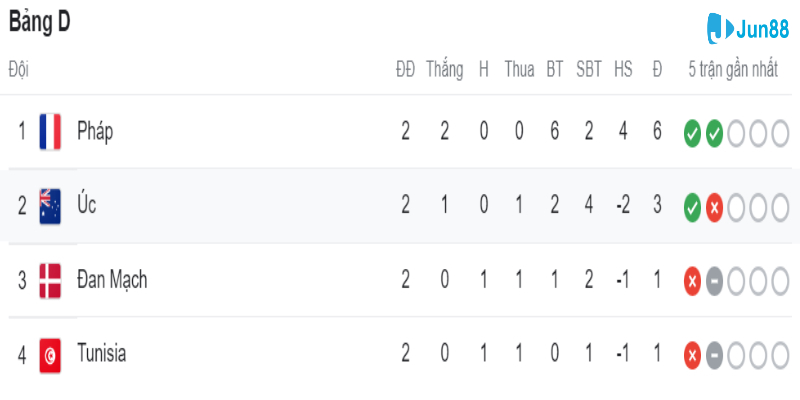Click the Đội column header
The height and width of the screenshot is (400, 800).
click(x=19, y=70)
